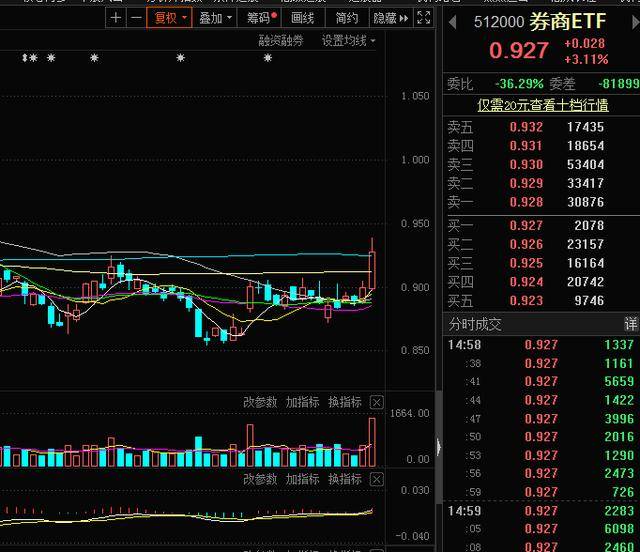The height and width of the screenshot is (552, 640).
Task: Click 改参数 on volume indicator
Action: tap(260, 403)
